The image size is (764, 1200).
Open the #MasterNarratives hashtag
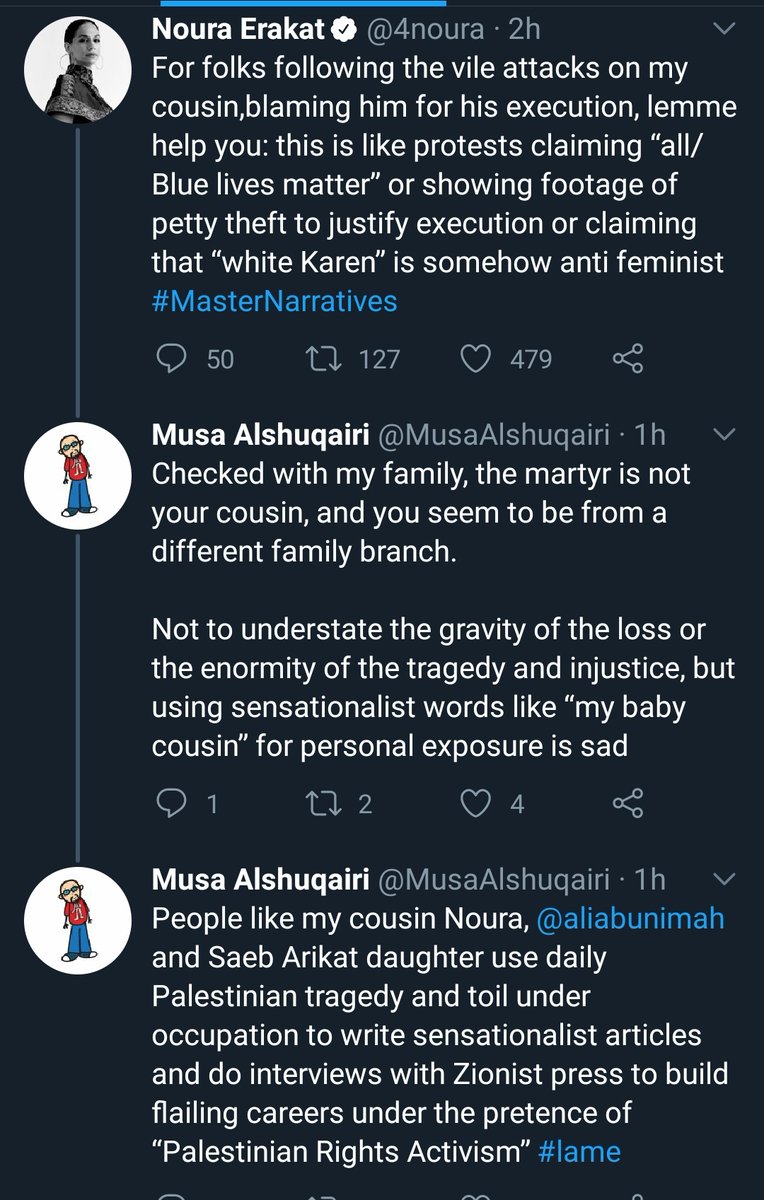click(x=274, y=300)
